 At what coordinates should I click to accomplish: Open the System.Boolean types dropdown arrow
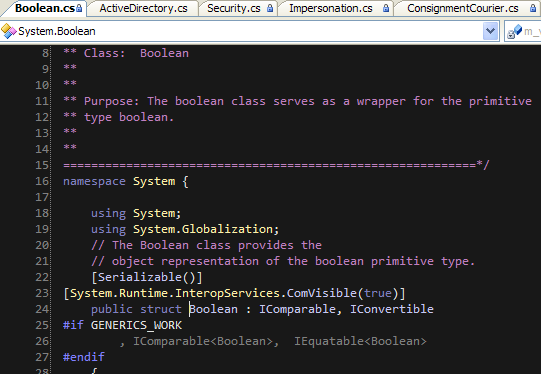coord(490,31)
